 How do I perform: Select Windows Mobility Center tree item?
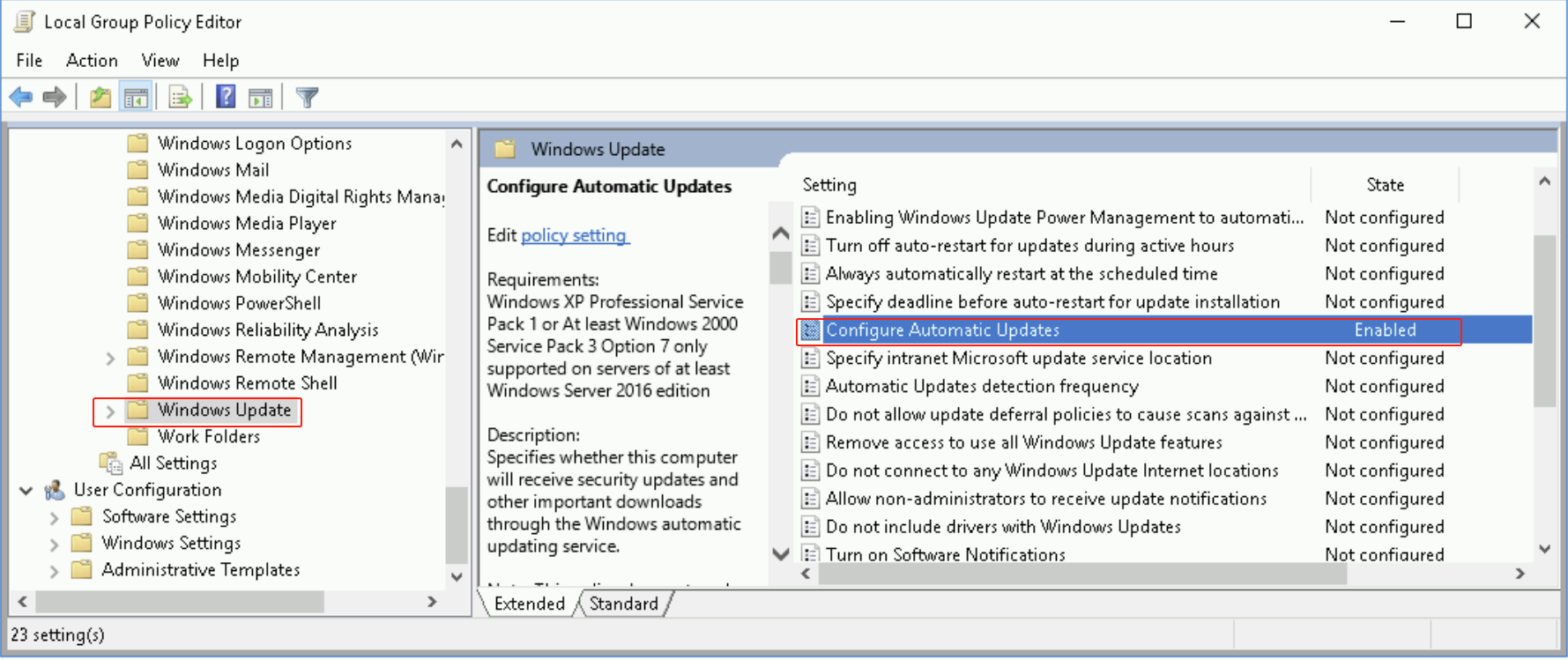pos(257,277)
